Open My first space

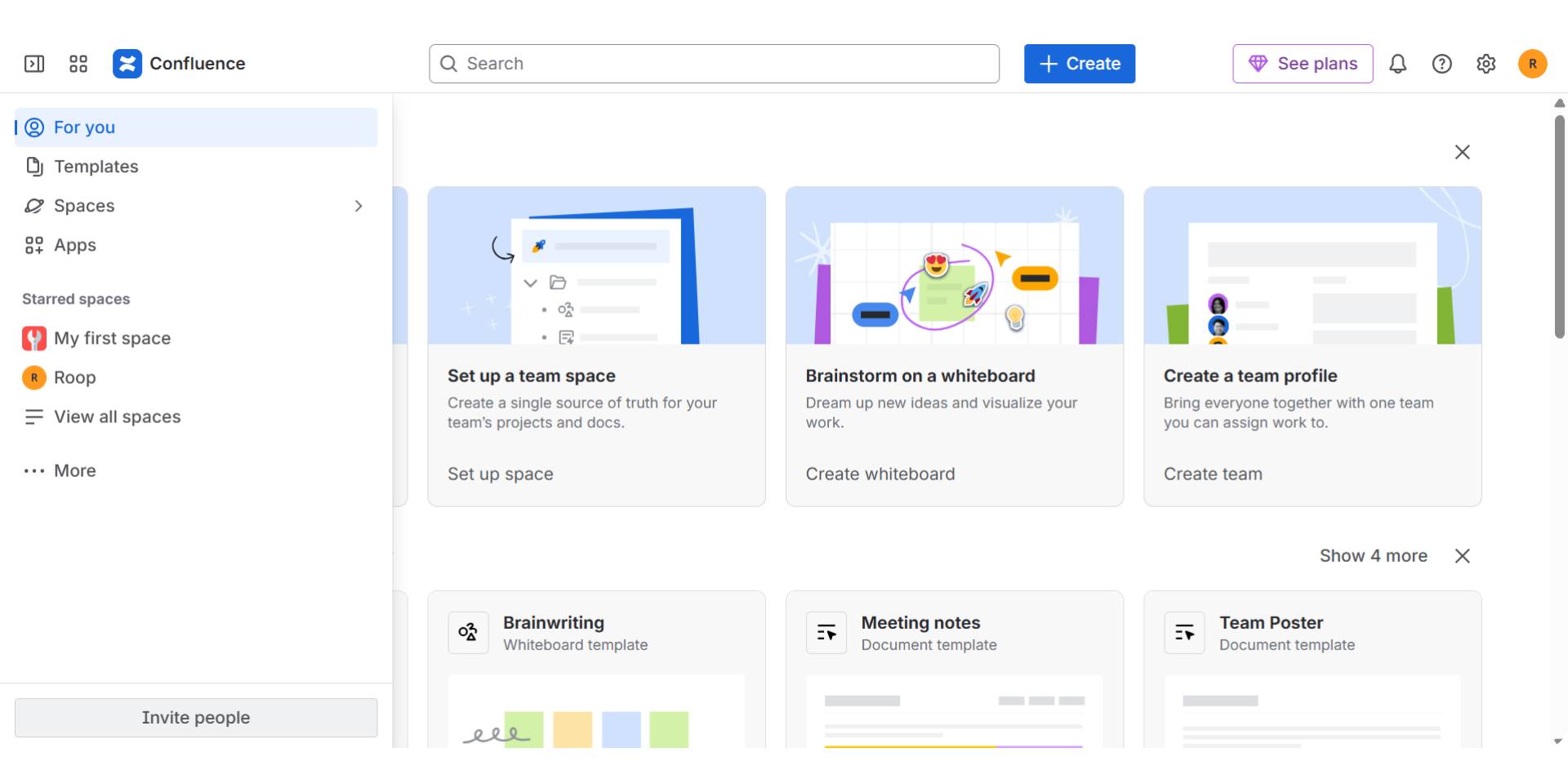coord(112,338)
